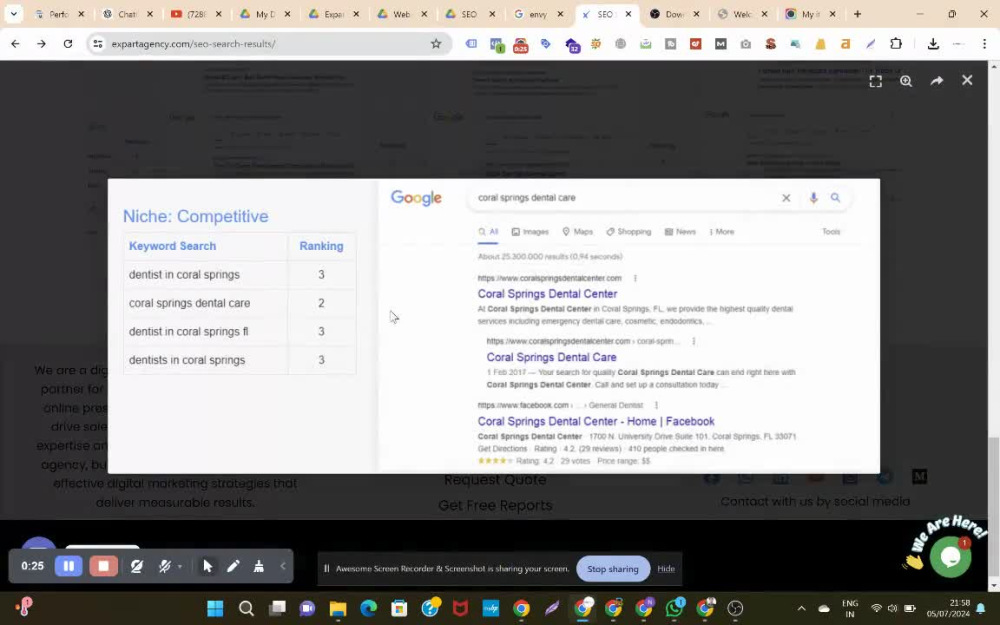Viewport: 1000px width, 625px height.
Task: Open lightbox fullscreen icon
Action: tap(876, 81)
